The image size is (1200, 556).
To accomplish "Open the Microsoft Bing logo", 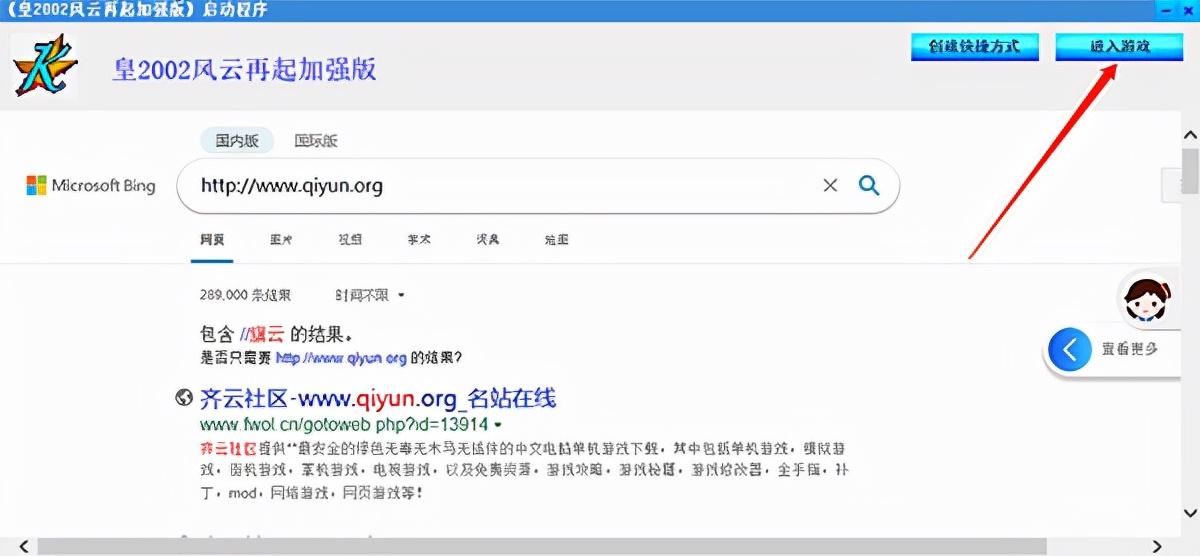I will pyautogui.click(x=91, y=185).
